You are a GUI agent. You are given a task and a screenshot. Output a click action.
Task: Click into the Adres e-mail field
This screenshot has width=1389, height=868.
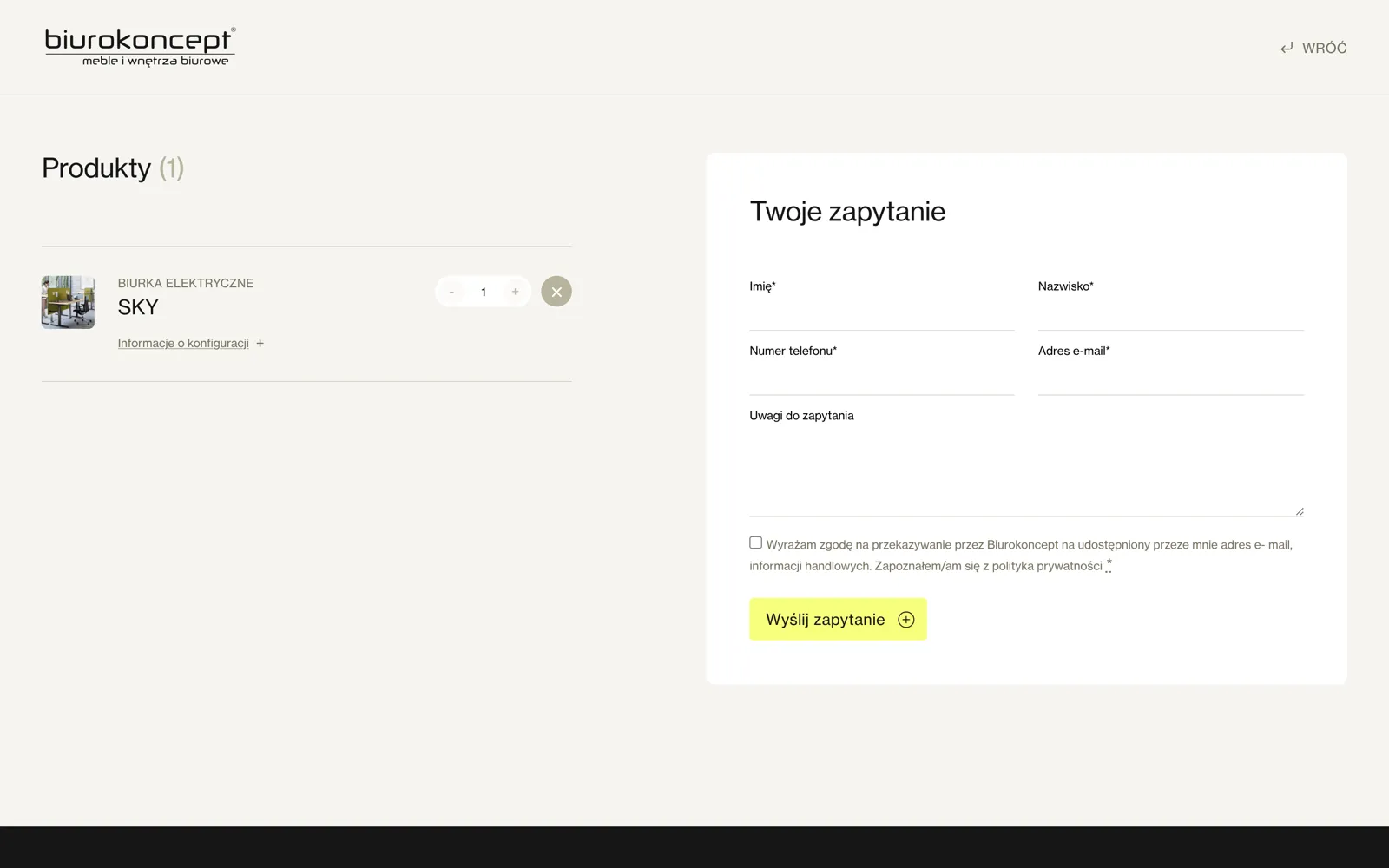click(x=1171, y=378)
